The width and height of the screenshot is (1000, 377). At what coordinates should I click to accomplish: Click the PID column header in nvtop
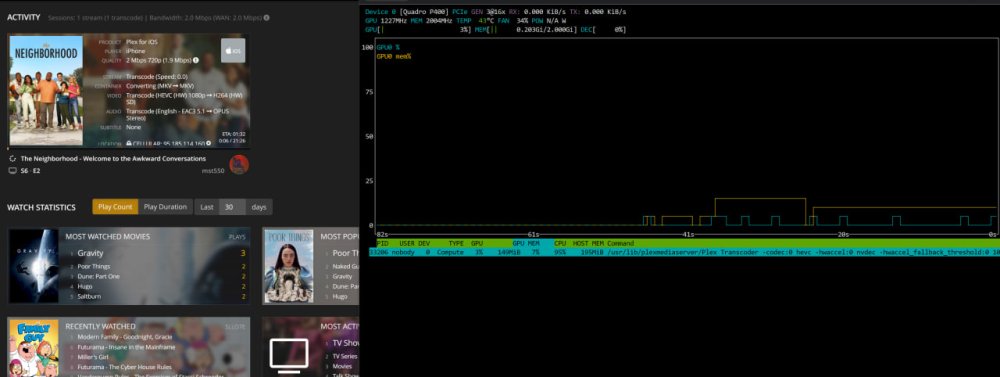pyautogui.click(x=383, y=243)
